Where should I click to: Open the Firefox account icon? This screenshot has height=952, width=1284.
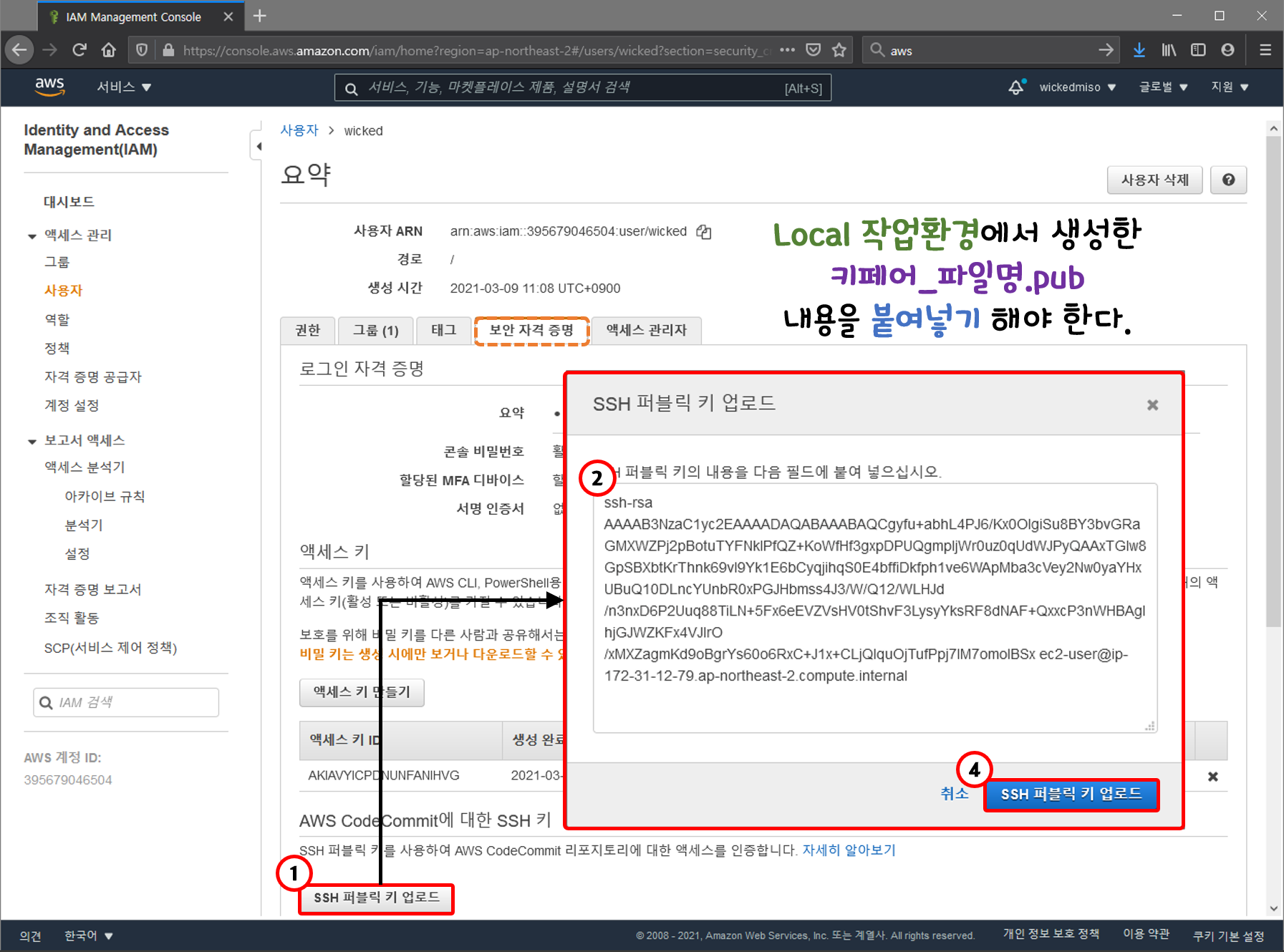1227,50
